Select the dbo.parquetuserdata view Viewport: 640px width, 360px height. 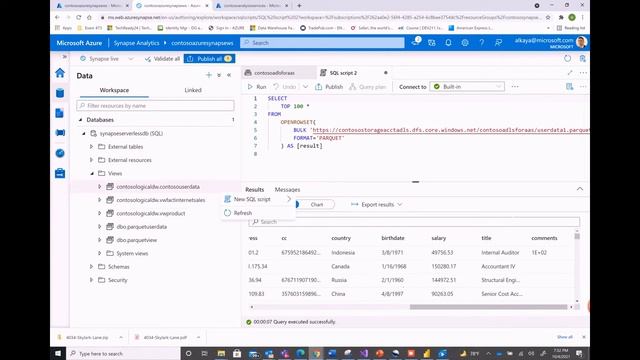click(142, 227)
